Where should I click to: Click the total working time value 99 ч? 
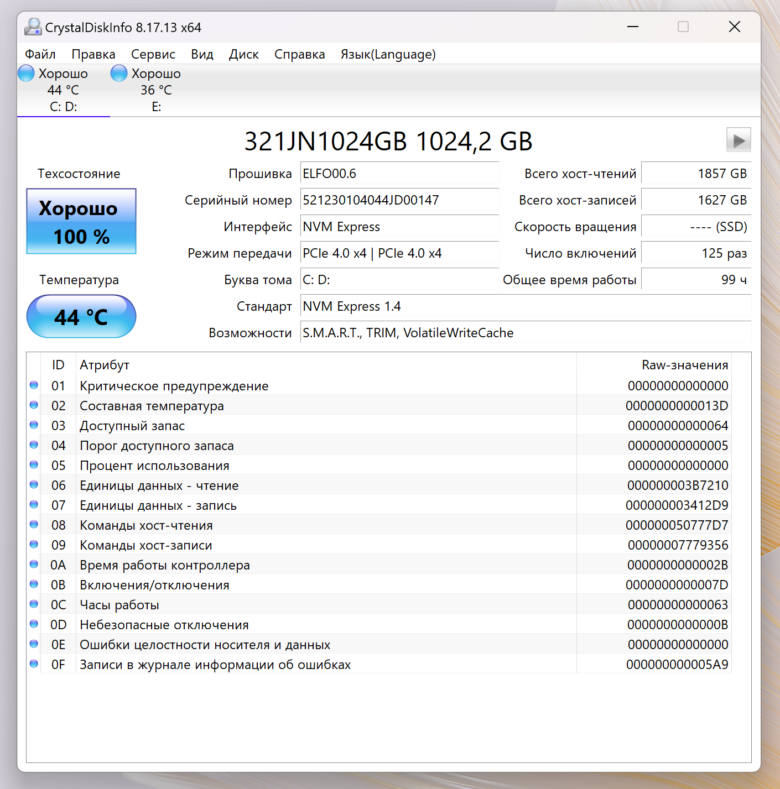tap(696, 280)
